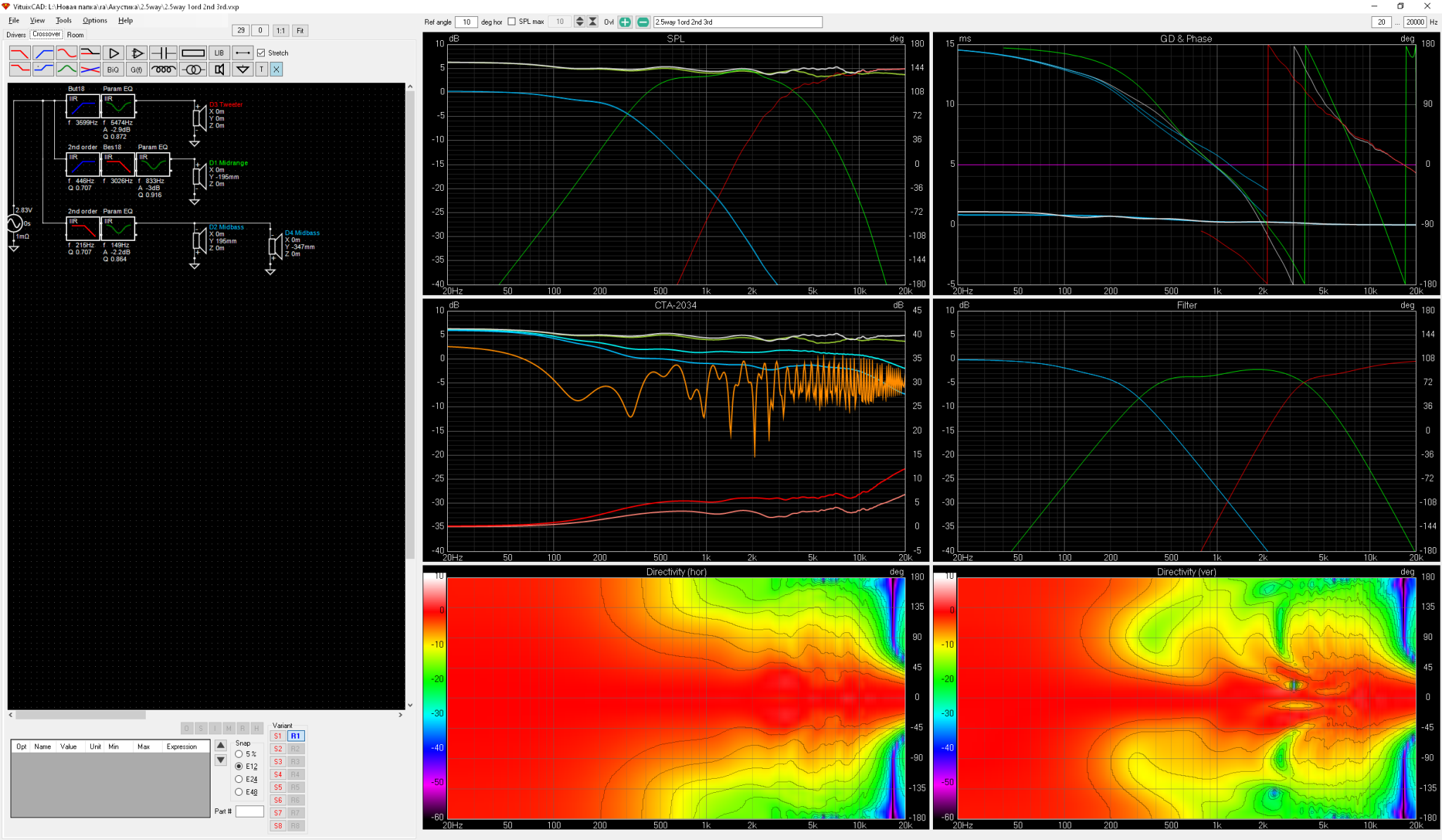Click schematic horizontal scrollbar left arrow
1442x840 pixels.
[x=11, y=715]
